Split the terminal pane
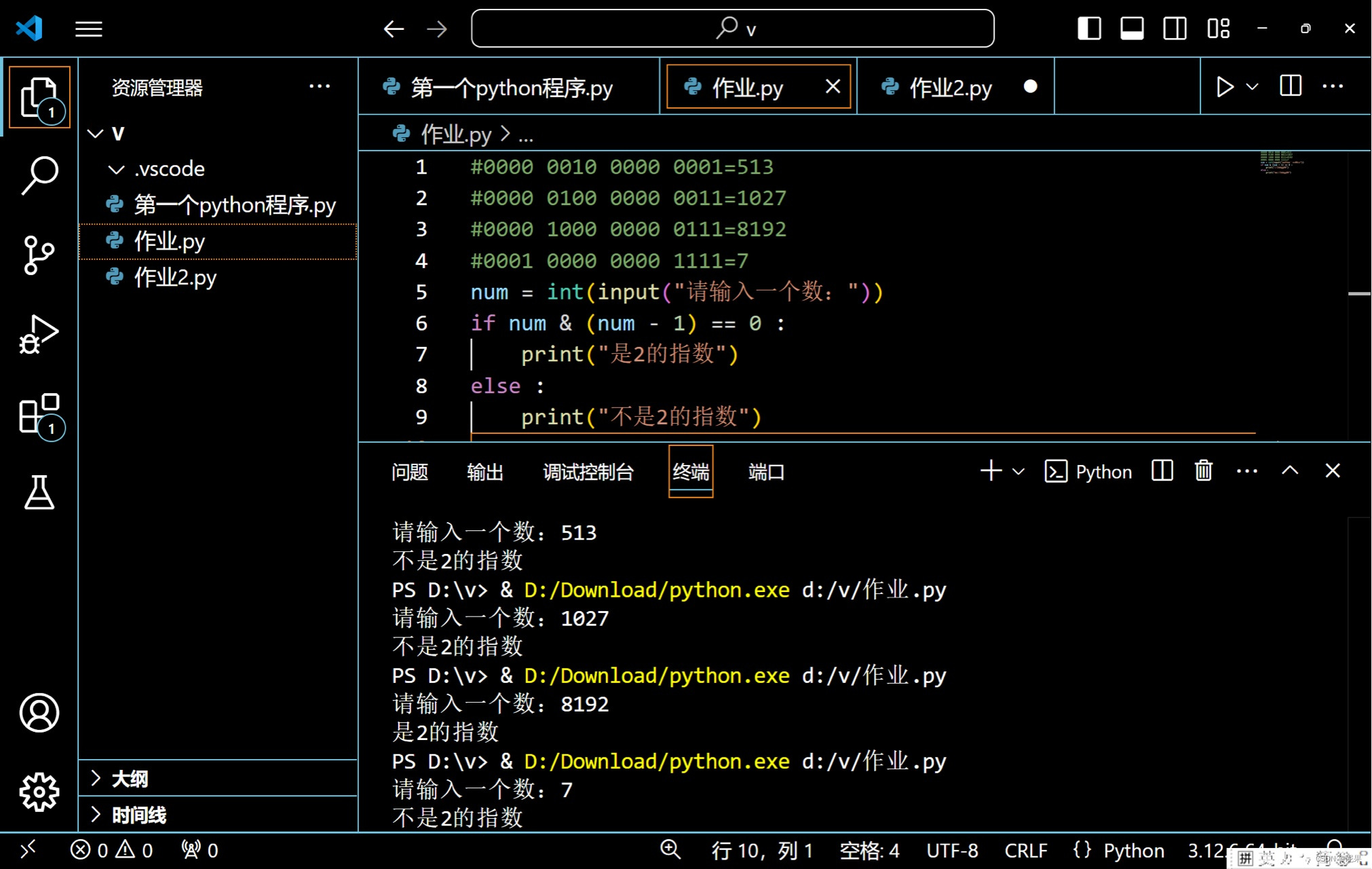 pos(1162,470)
